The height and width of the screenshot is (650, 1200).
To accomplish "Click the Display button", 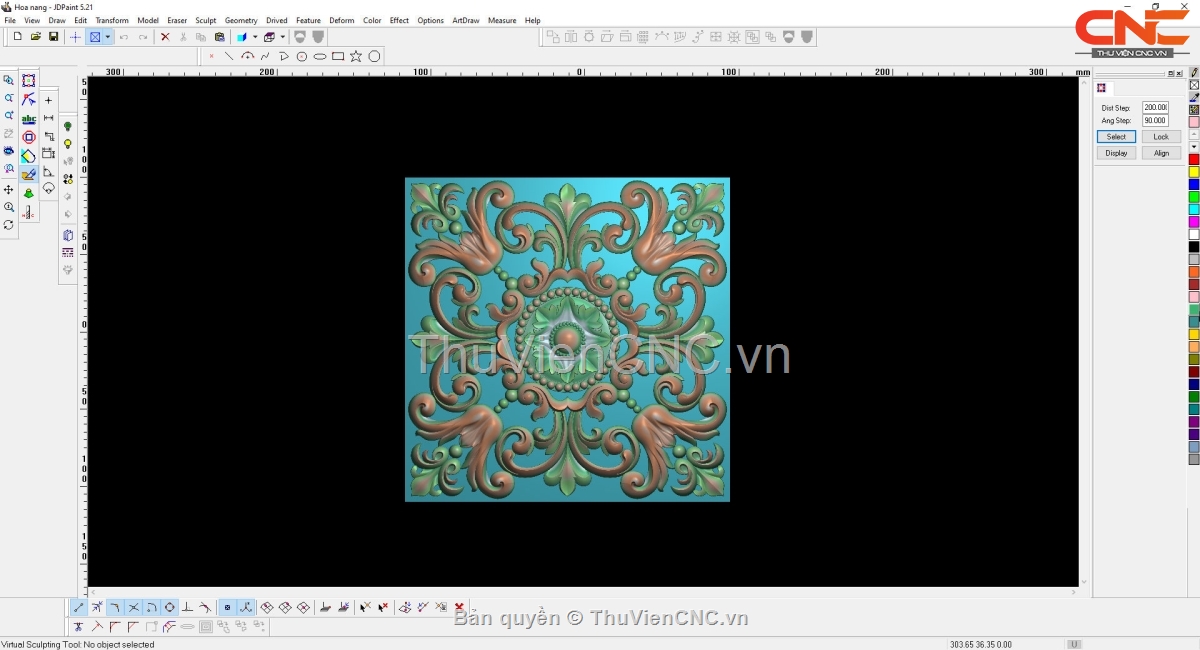I will (1116, 153).
